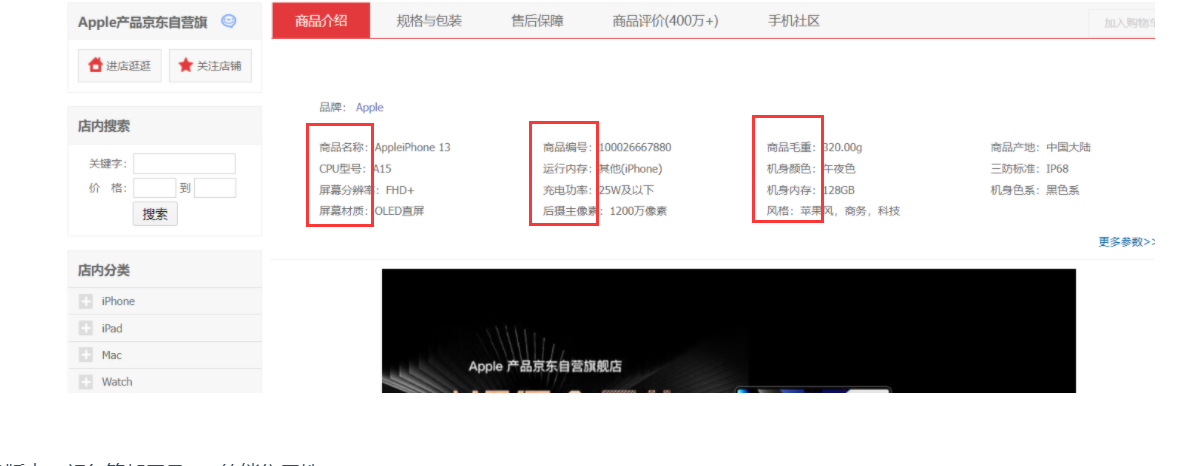Screen dimensions: 1178x466
Task: Focus the 关键字 input field
Action: pyautogui.click(x=184, y=163)
